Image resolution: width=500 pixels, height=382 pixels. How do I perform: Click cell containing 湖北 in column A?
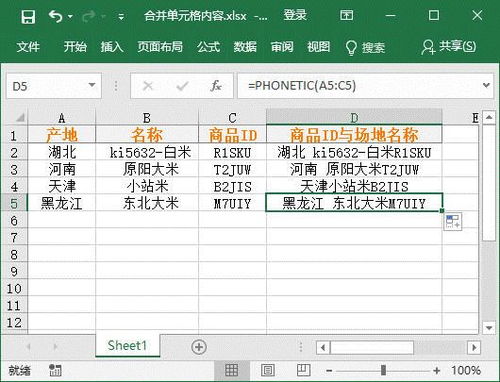click(x=62, y=152)
